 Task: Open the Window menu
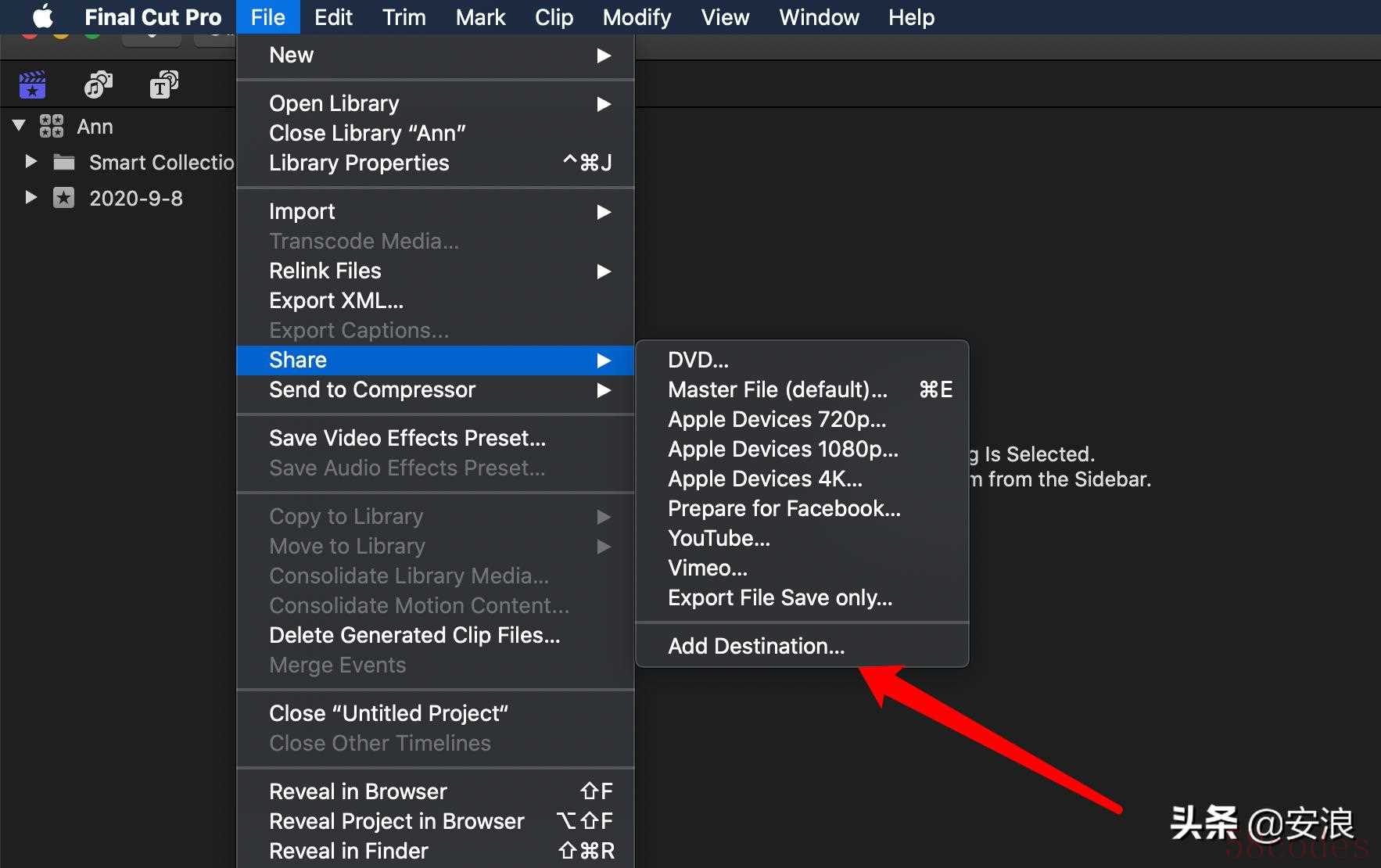click(x=820, y=16)
